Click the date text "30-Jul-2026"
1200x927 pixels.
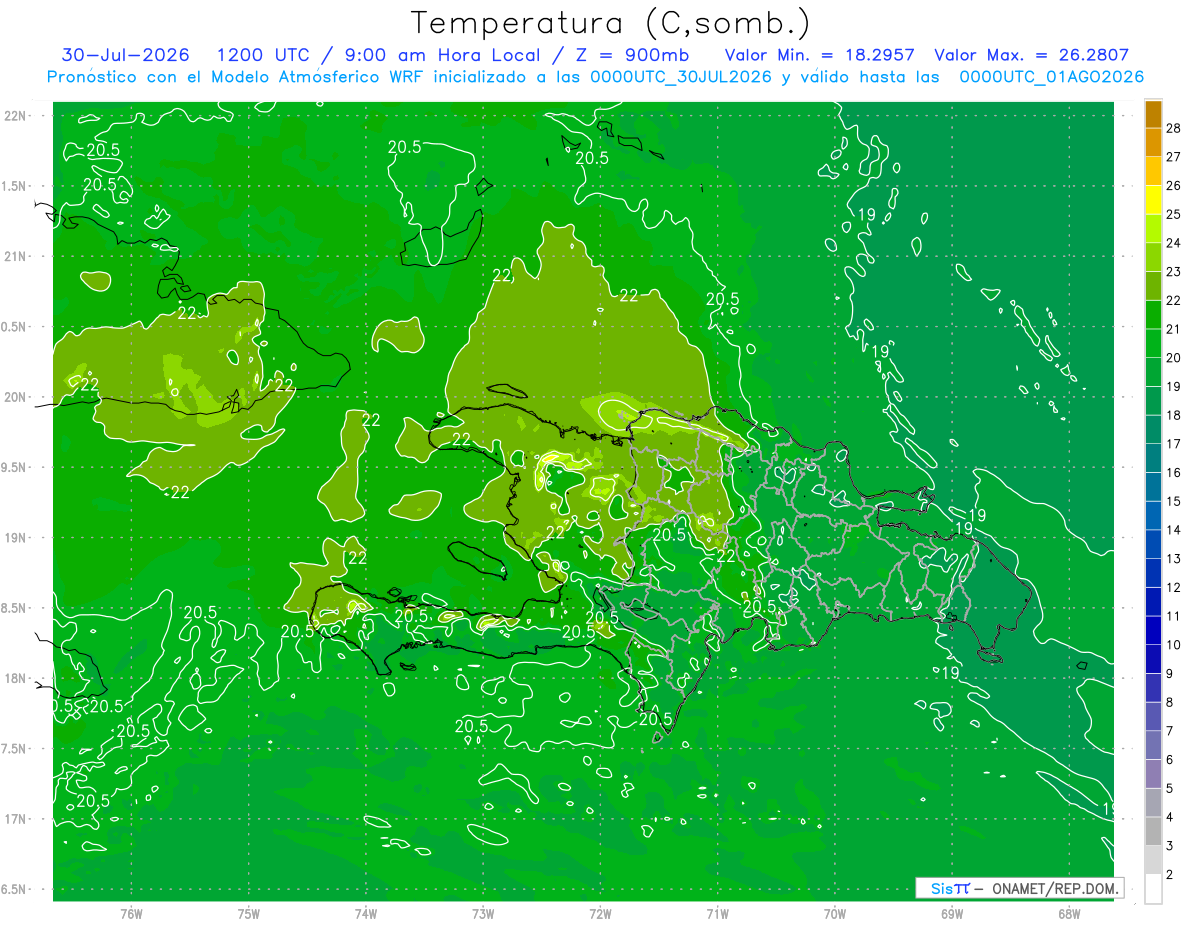tap(125, 56)
